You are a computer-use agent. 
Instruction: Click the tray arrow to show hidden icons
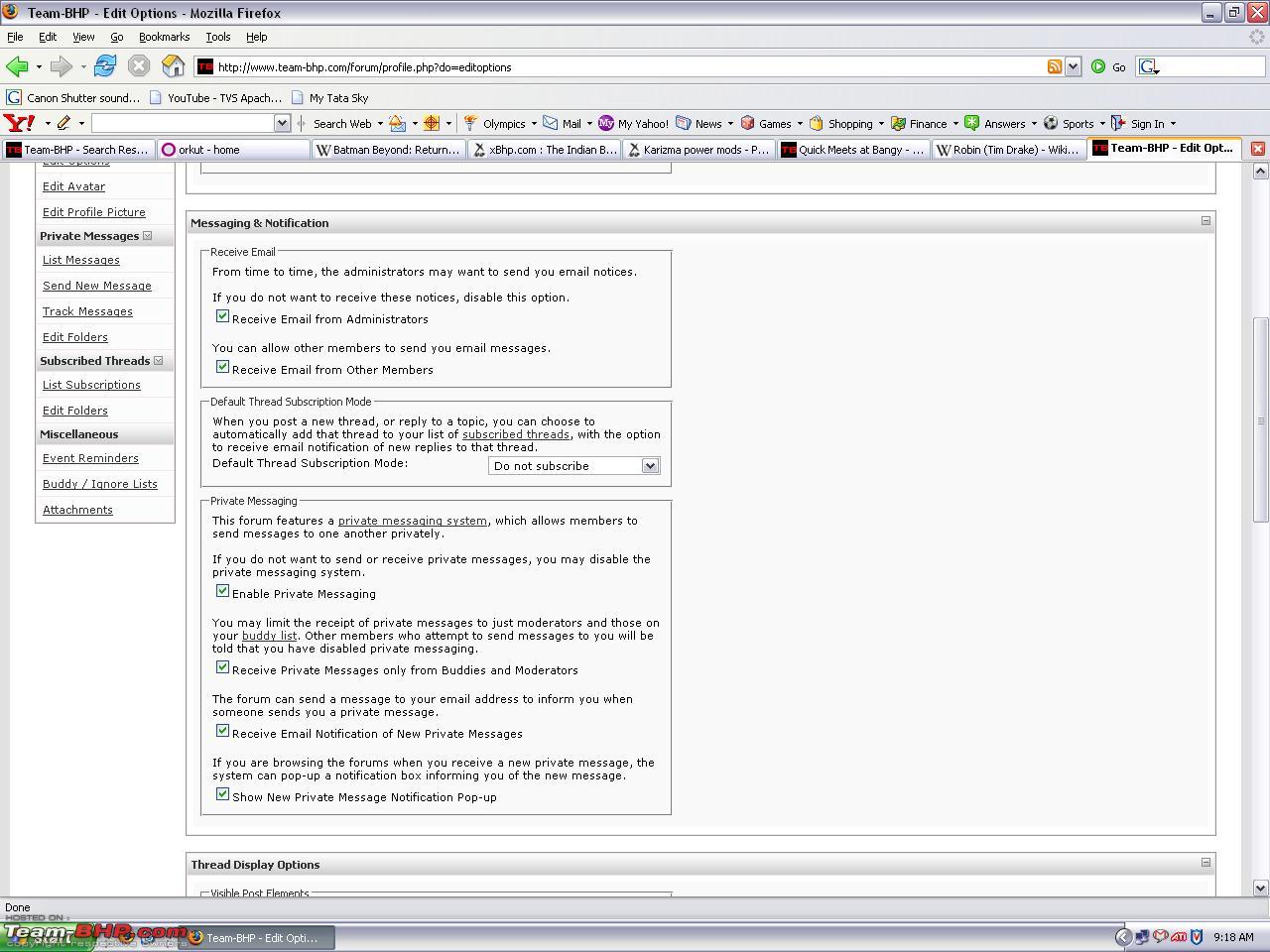pos(1123,936)
